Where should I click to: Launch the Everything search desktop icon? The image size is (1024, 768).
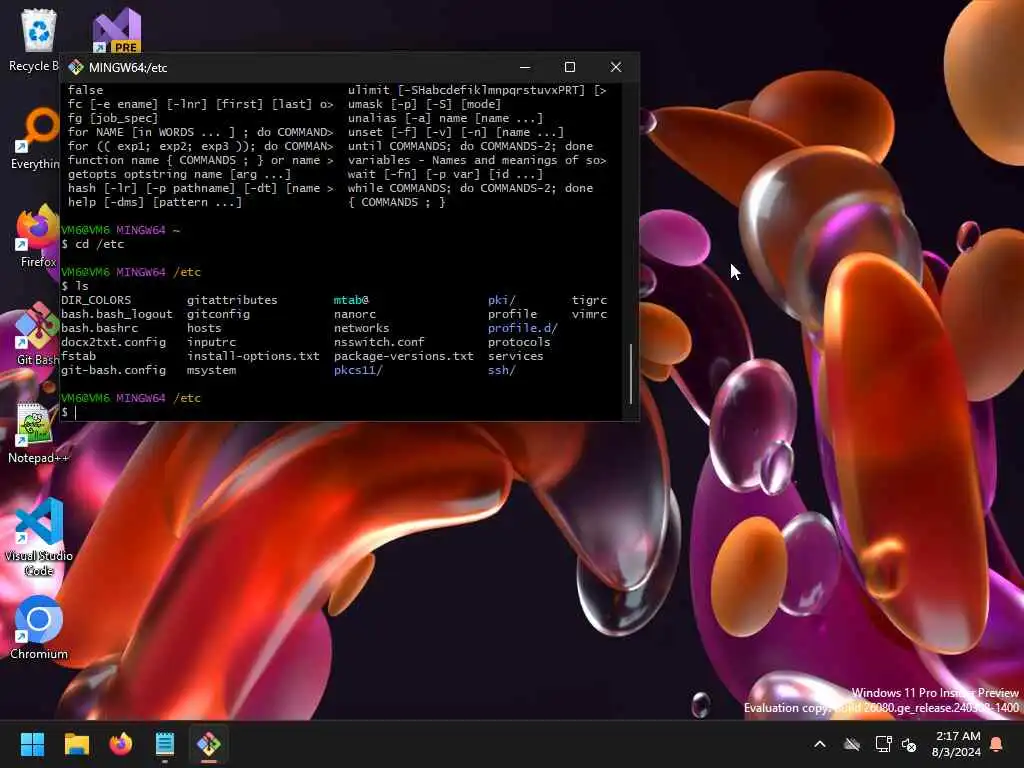pos(36,138)
